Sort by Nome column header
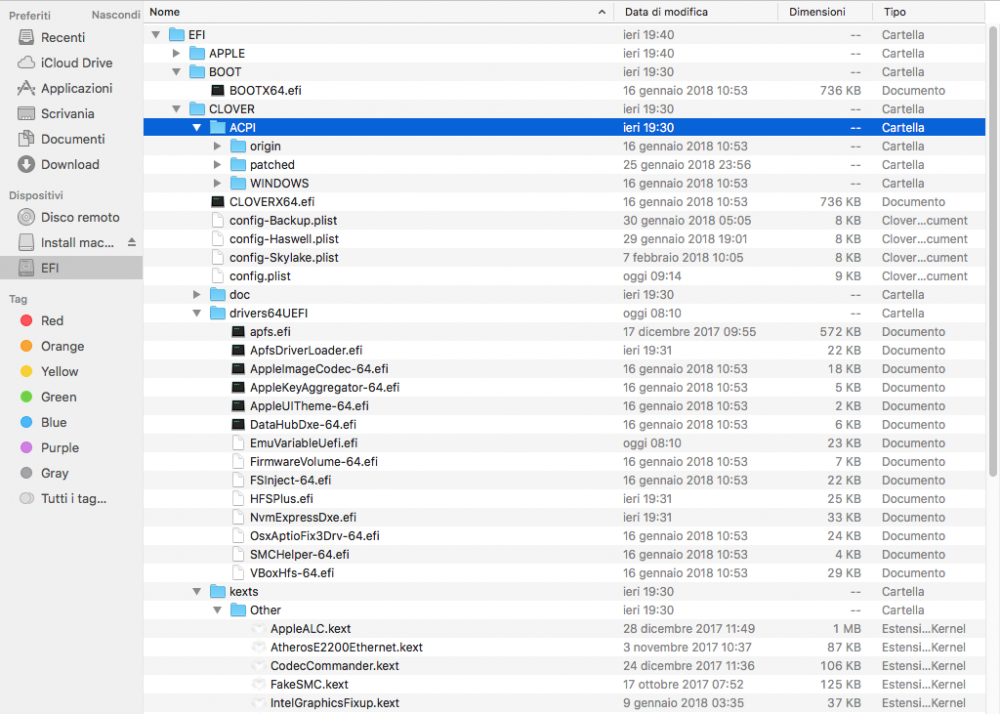 (x=379, y=12)
